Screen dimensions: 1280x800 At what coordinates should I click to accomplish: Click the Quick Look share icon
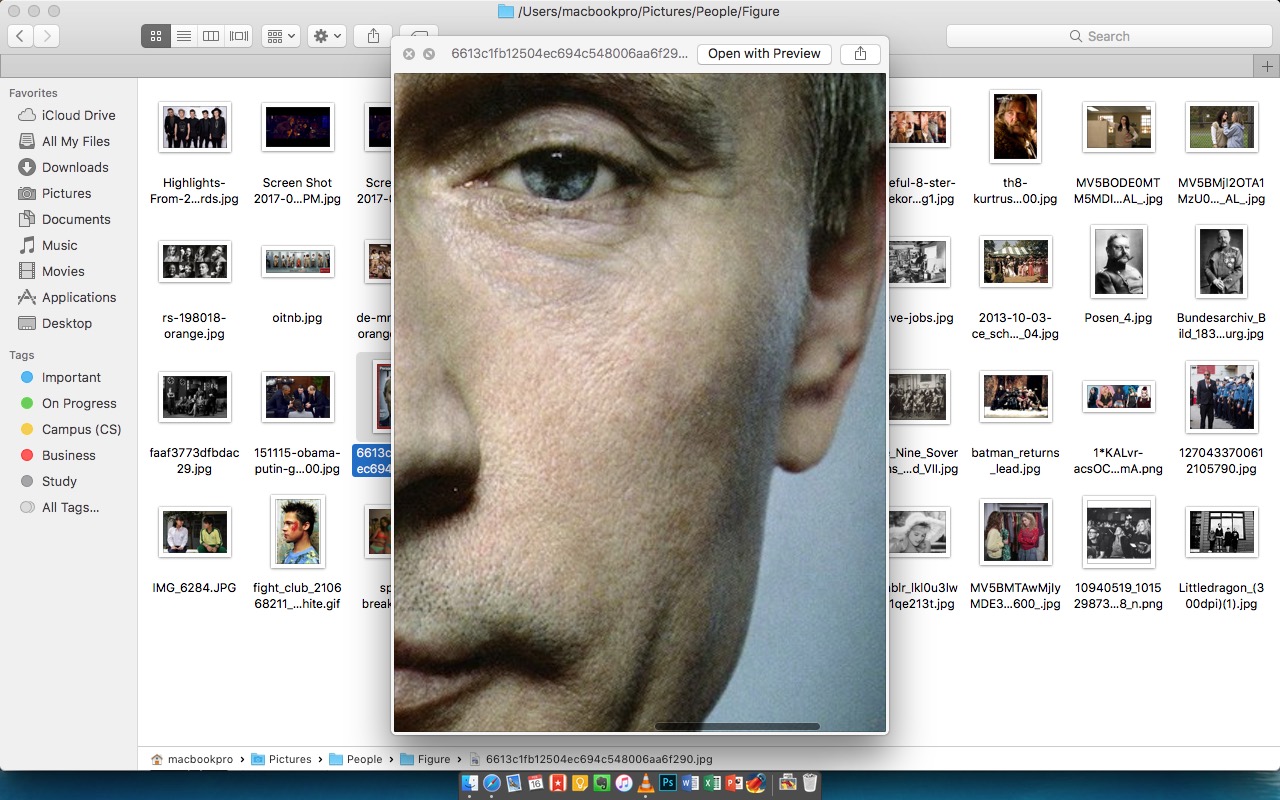860,54
